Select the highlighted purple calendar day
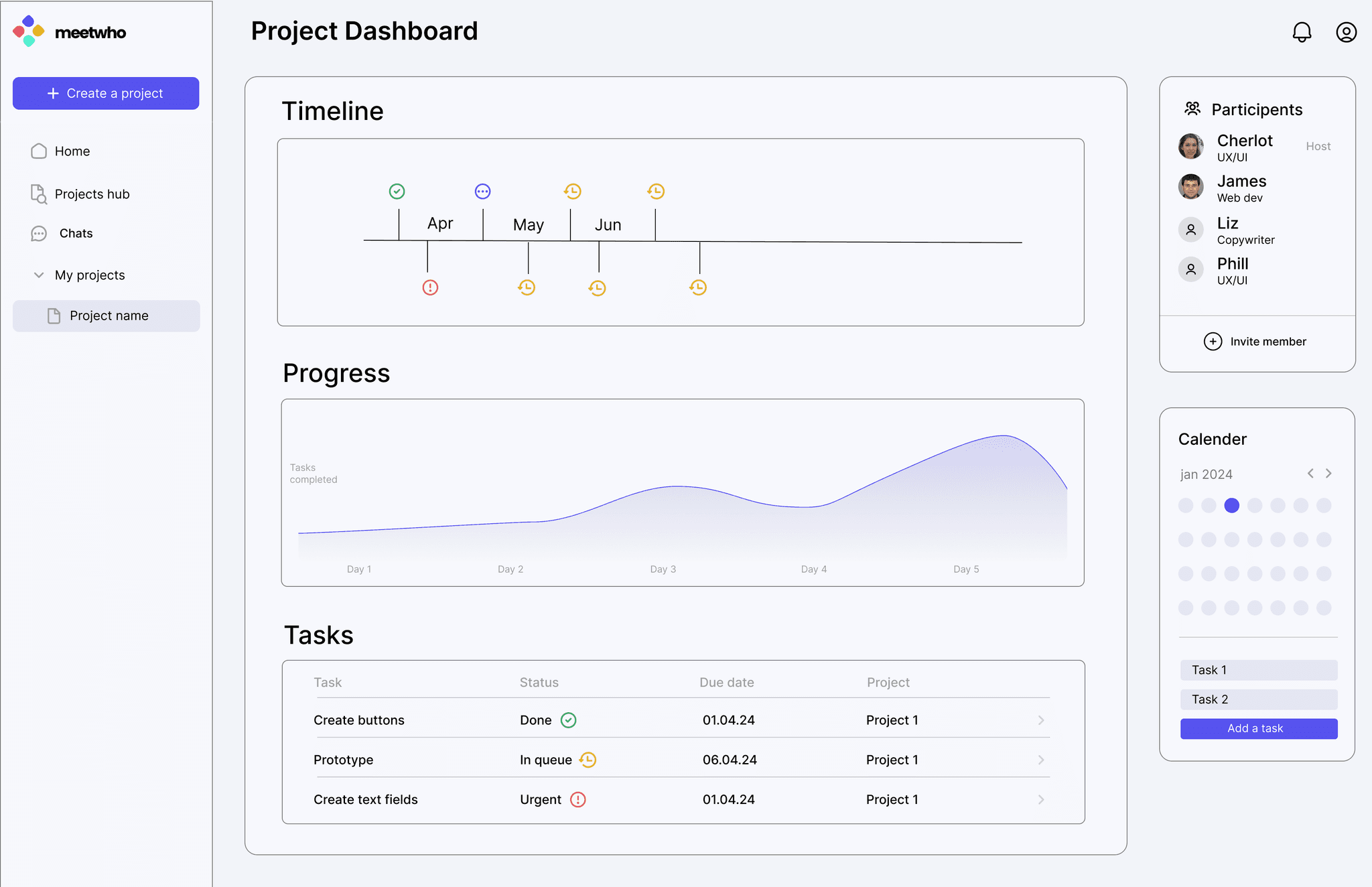The image size is (1372, 887). 1231,505
